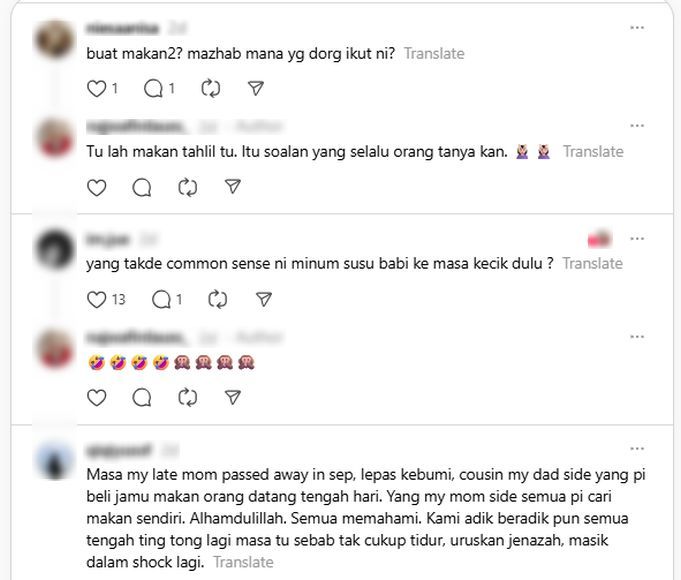Share the 'Tu lah makan tahlil tu' reply
The height and width of the screenshot is (580, 681).
233,187
